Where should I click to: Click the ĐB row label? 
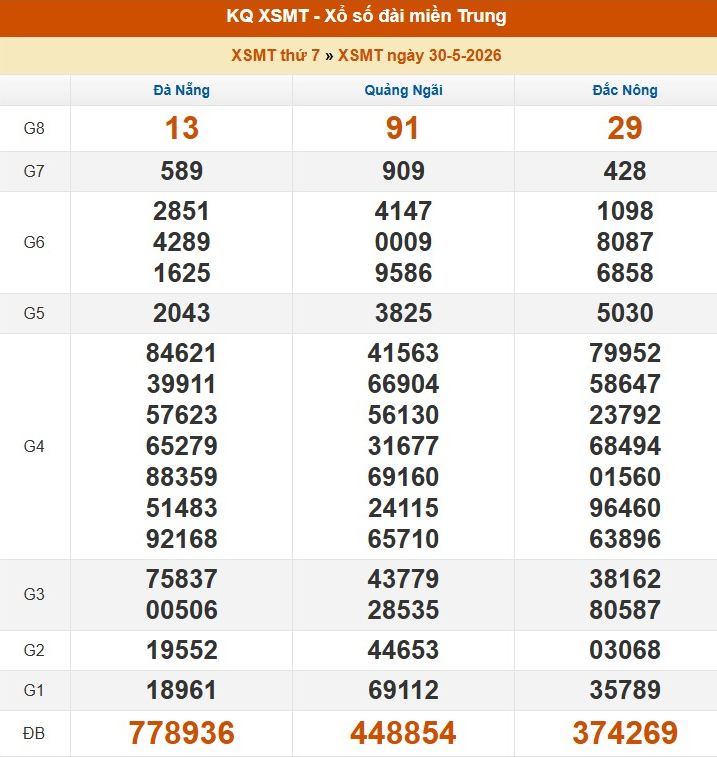(34, 733)
